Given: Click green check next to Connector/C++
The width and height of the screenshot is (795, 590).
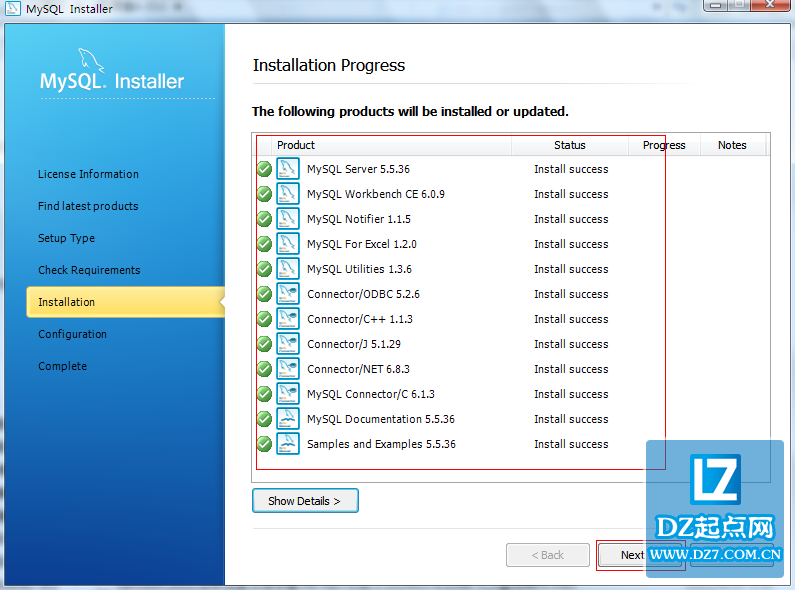Looking at the screenshot, I should pyautogui.click(x=264, y=319).
